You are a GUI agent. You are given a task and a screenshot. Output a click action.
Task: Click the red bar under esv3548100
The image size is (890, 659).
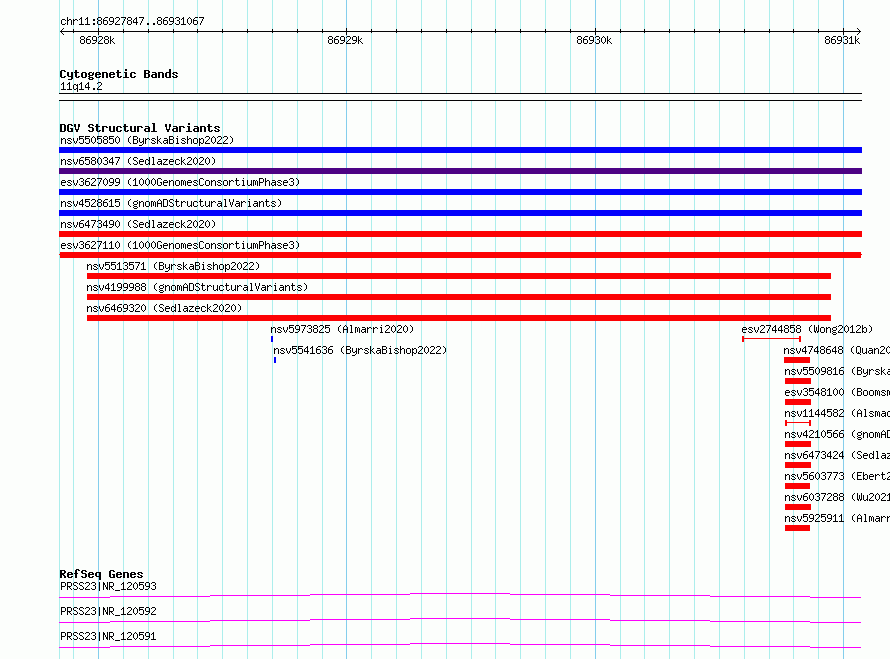[797, 402]
